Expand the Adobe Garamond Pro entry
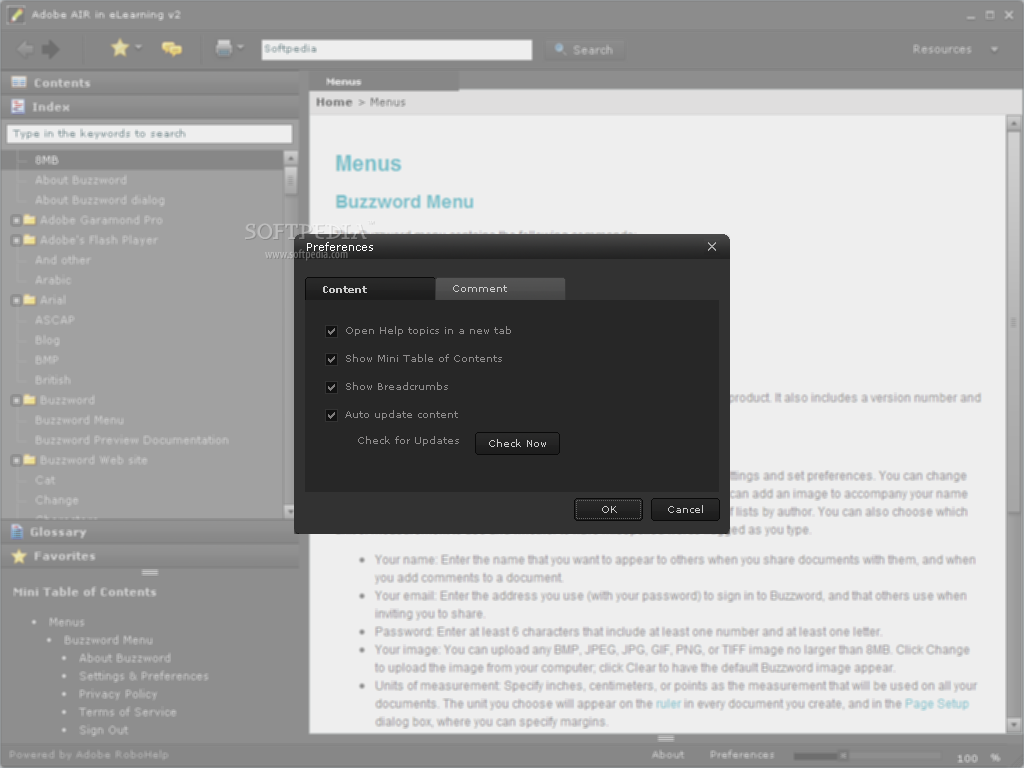Image resolution: width=1024 pixels, height=768 pixels. click(16, 220)
